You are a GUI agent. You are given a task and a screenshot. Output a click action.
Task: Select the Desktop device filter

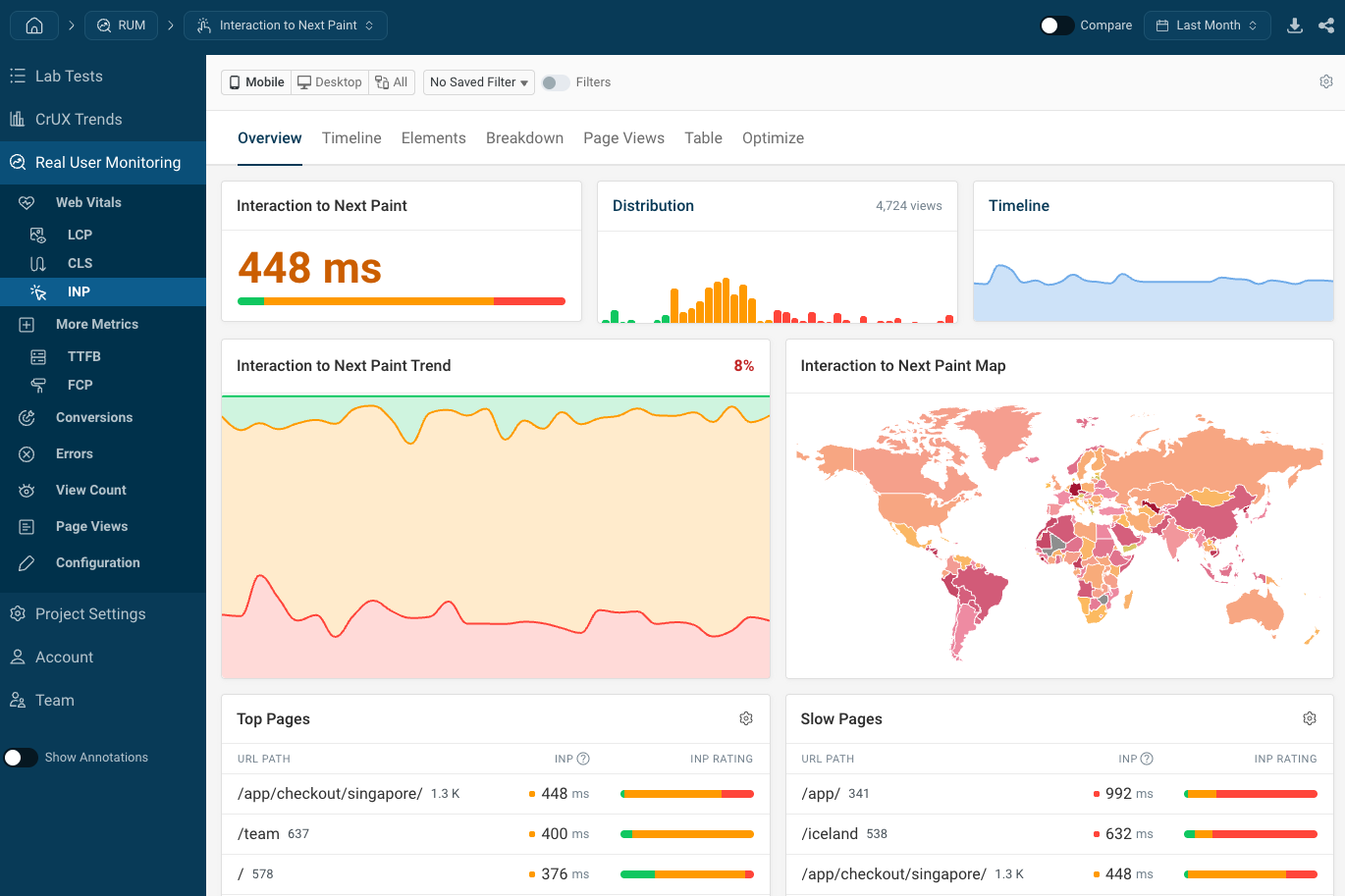[329, 82]
